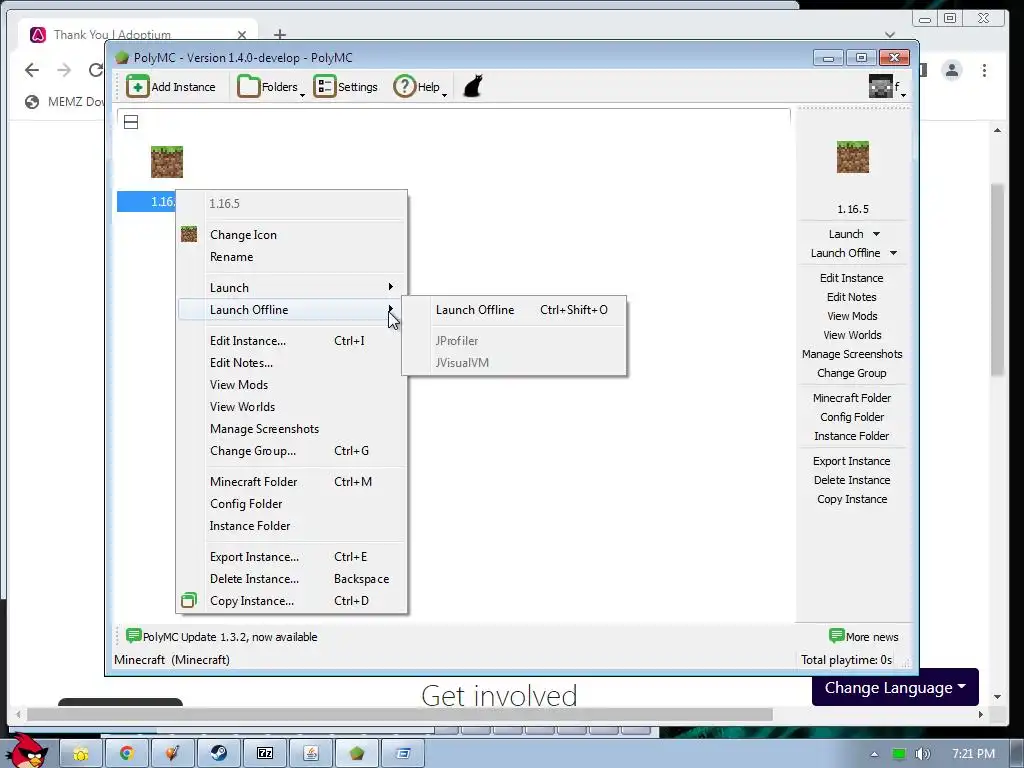This screenshot has height=768, width=1024.
Task: Open the browser three-dot menu
Action: point(984,70)
